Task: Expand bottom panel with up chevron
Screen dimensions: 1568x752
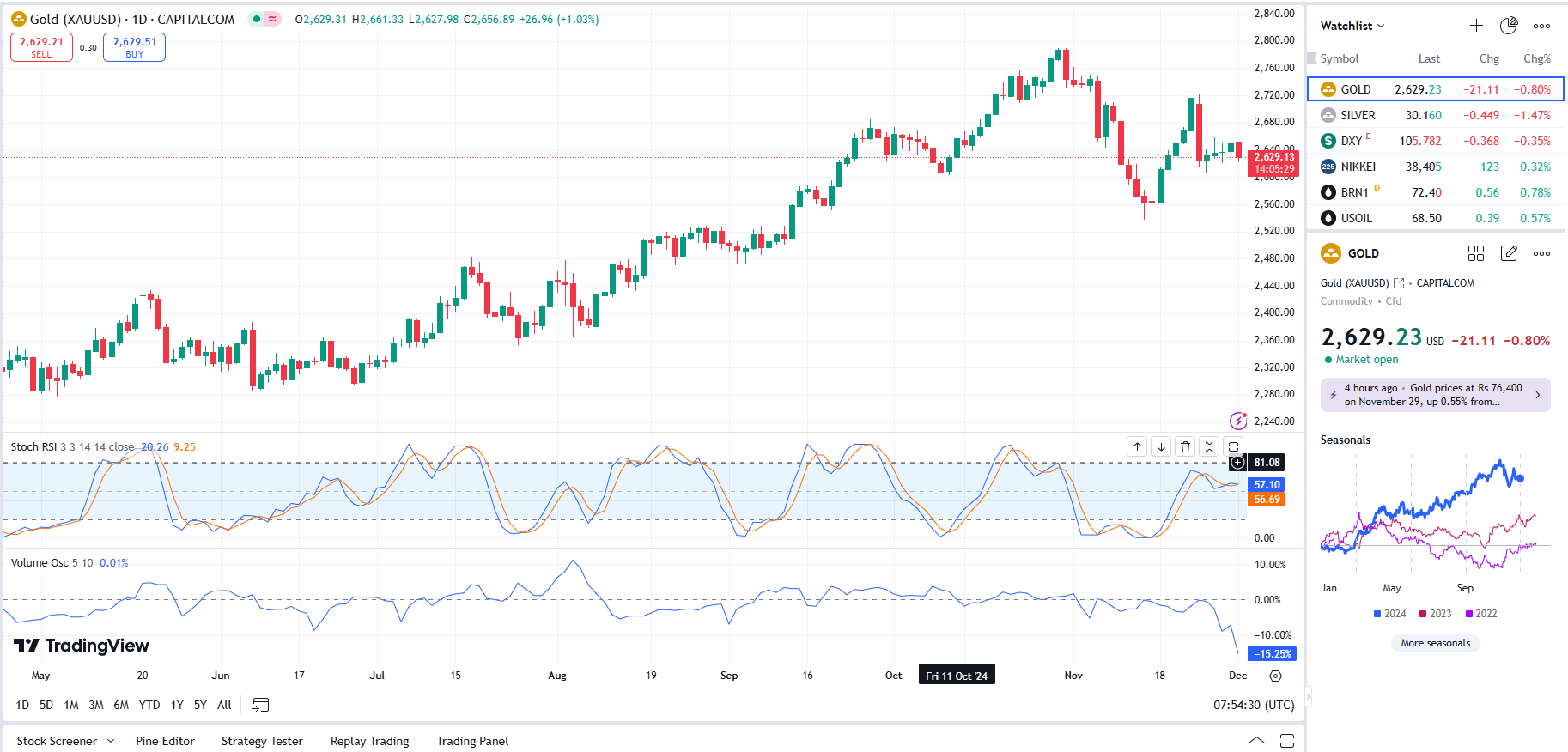Action: tap(1256, 741)
